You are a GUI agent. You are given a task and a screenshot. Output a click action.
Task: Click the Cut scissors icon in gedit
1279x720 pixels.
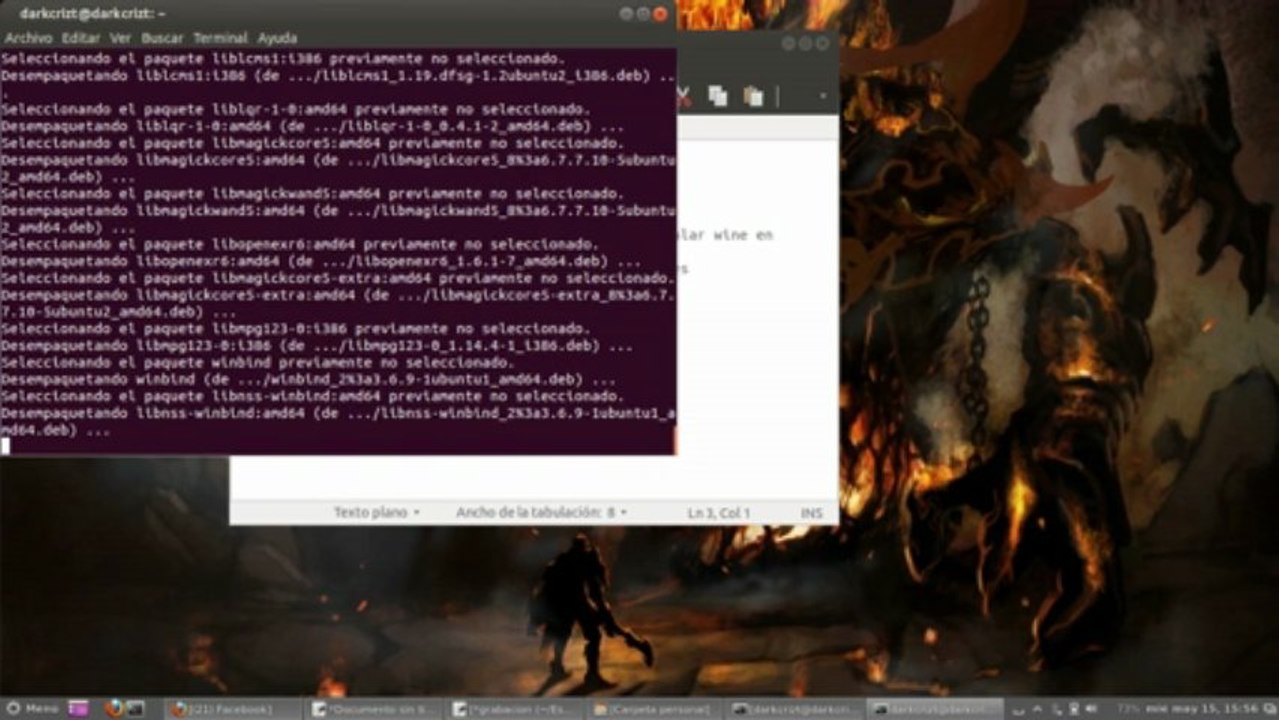pyautogui.click(x=684, y=96)
